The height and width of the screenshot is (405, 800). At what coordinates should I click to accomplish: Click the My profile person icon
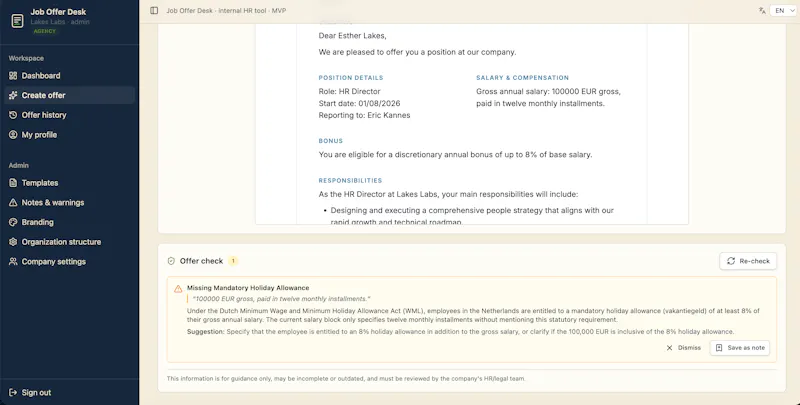tap(13, 135)
